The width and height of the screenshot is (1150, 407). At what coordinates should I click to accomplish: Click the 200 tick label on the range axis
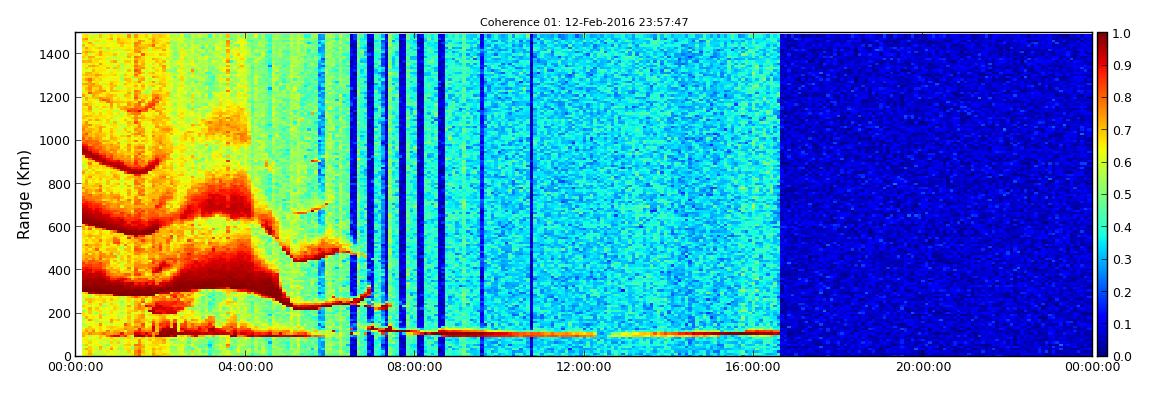point(59,313)
